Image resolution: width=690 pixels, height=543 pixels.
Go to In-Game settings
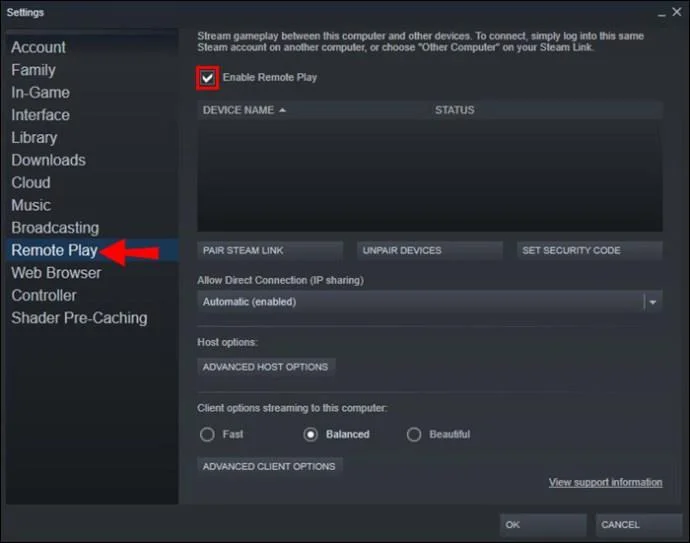pyautogui.click(x=40, y=92)
